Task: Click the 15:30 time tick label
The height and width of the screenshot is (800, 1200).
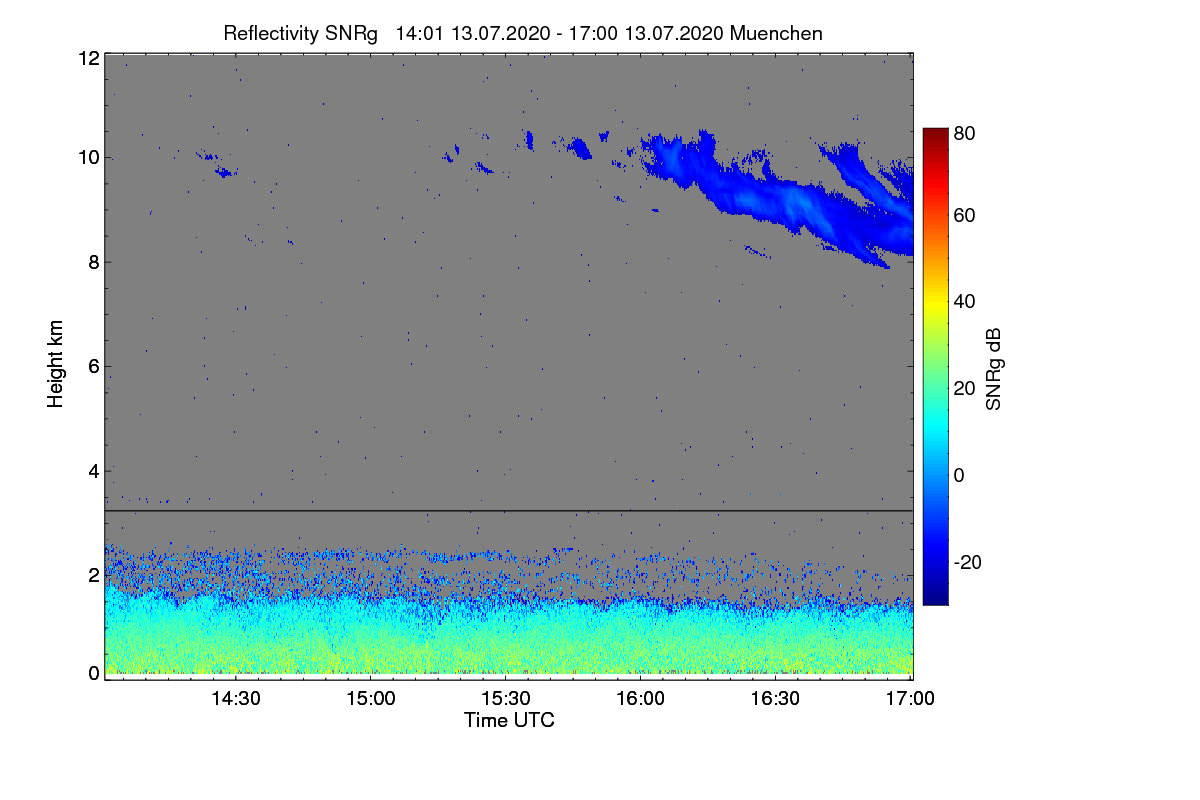Action: [505, 699]
